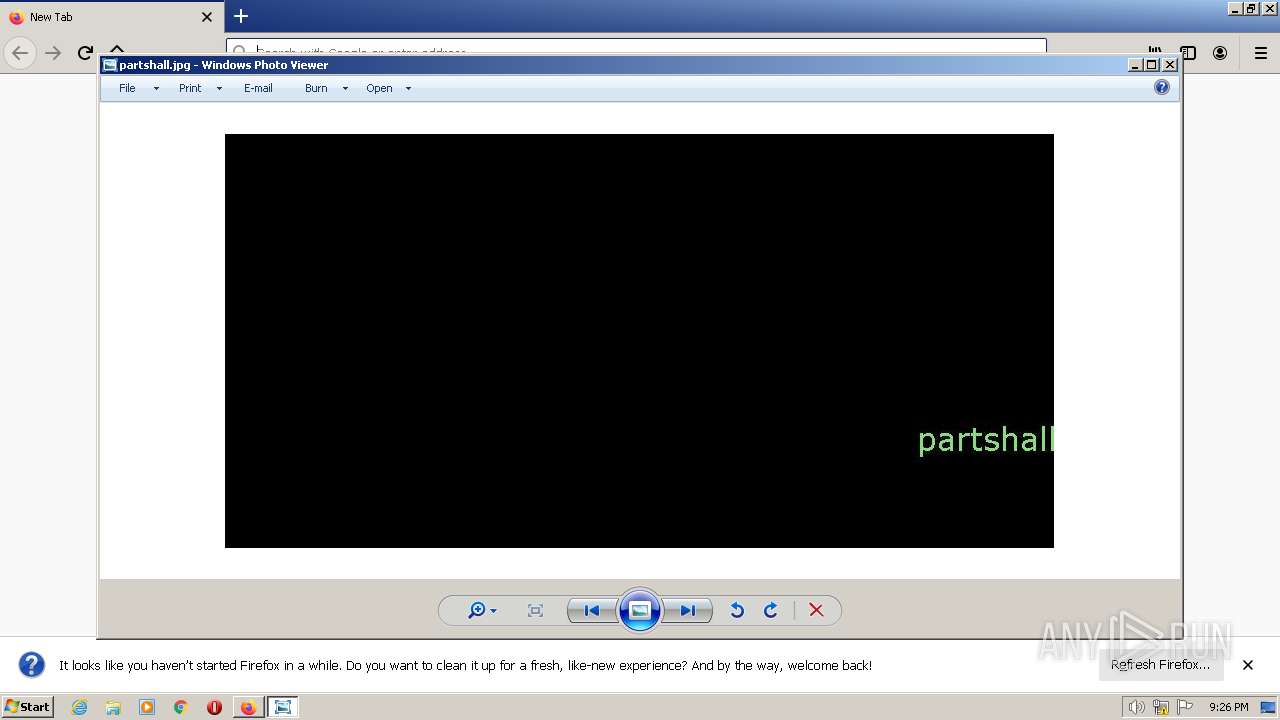Dismiss the Firefox refresh notification

[1248, 665]
